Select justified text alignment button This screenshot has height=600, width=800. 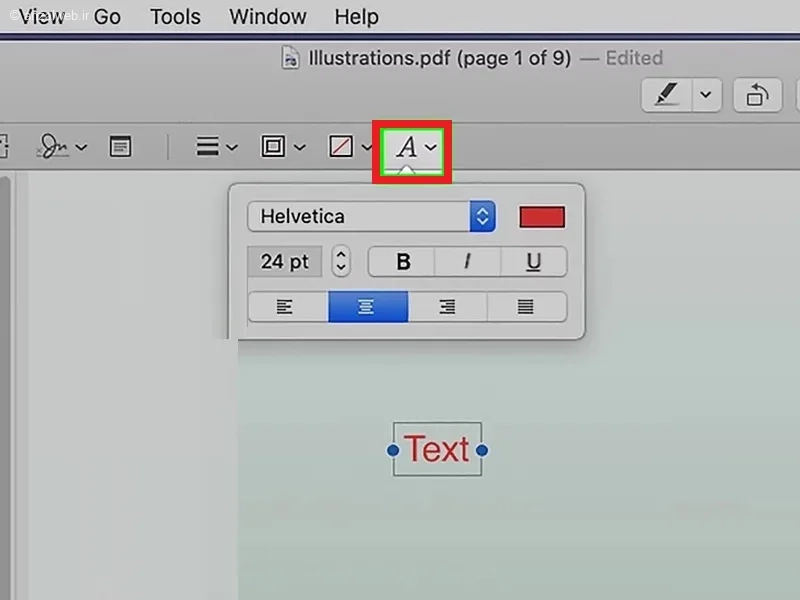click(527, 307)
